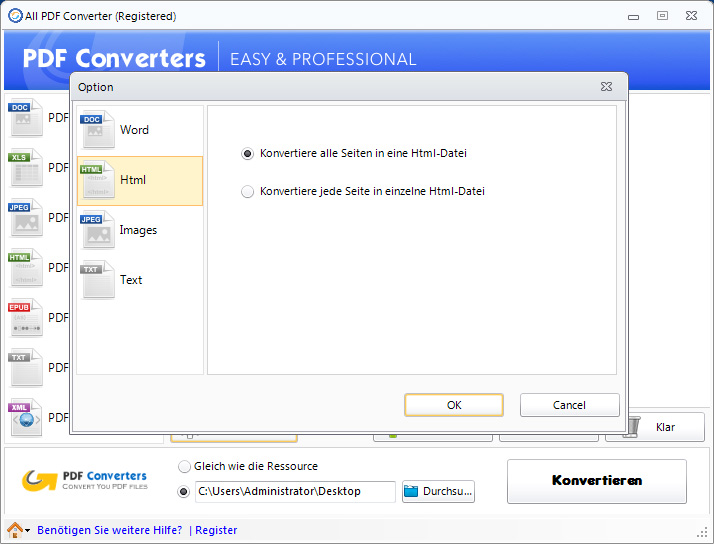Click the HTML file icon in Option list
This screenshot has width=714, height=544.
point(98,180)
